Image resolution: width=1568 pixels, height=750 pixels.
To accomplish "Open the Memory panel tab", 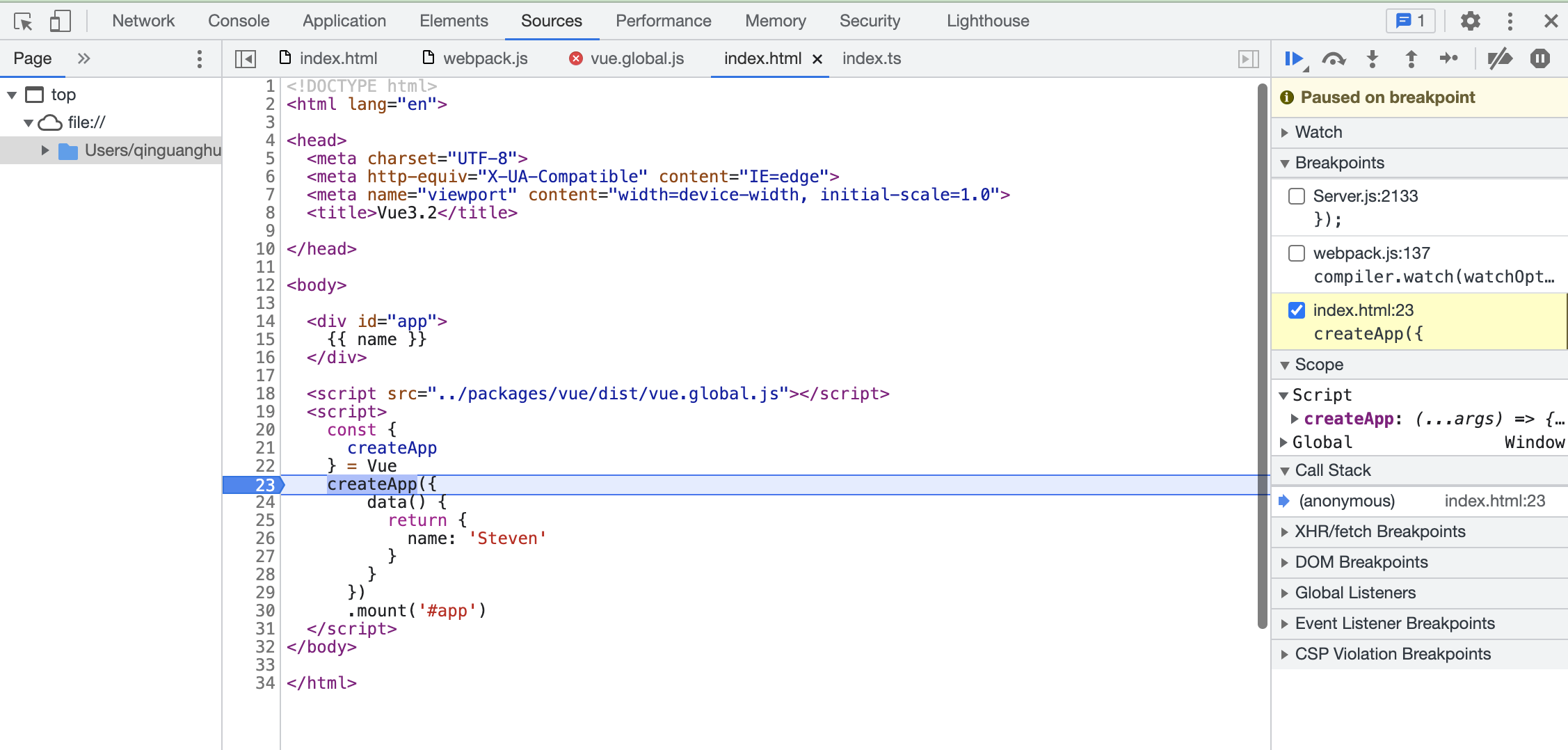I will pyautogui.click(x=776, y=21).
